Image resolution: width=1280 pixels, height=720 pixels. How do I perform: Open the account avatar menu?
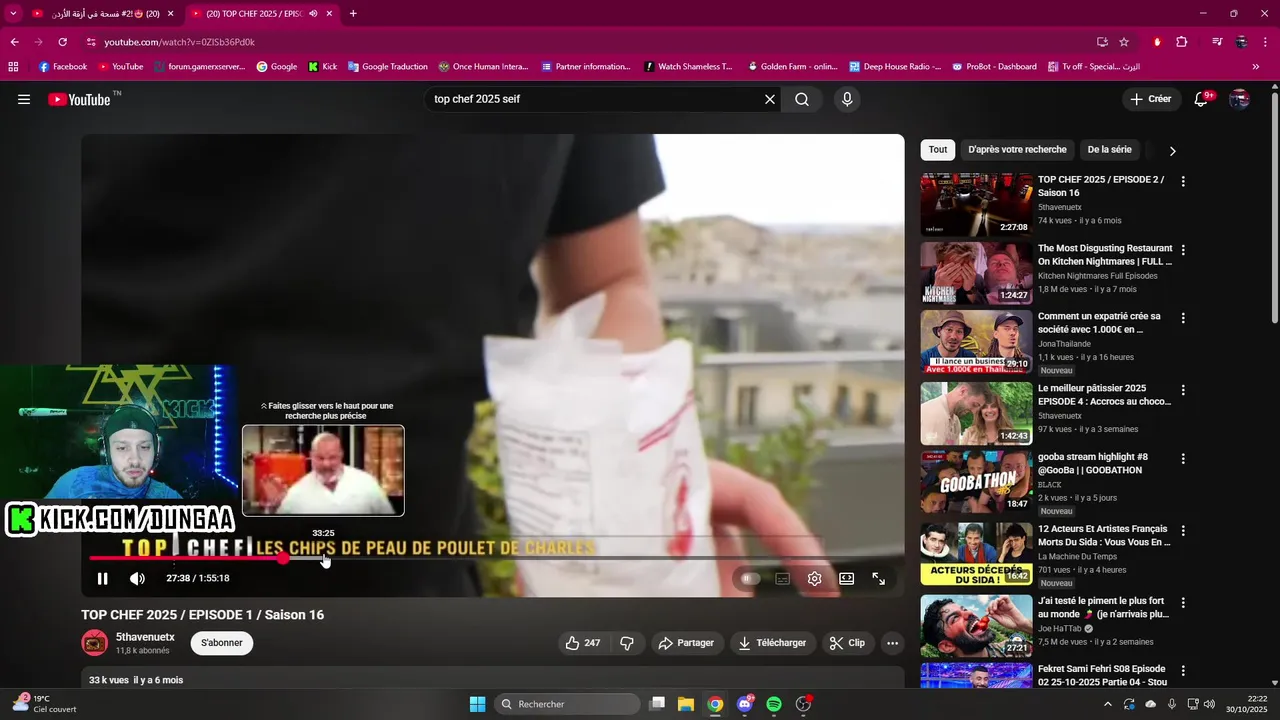(1239, 99)
